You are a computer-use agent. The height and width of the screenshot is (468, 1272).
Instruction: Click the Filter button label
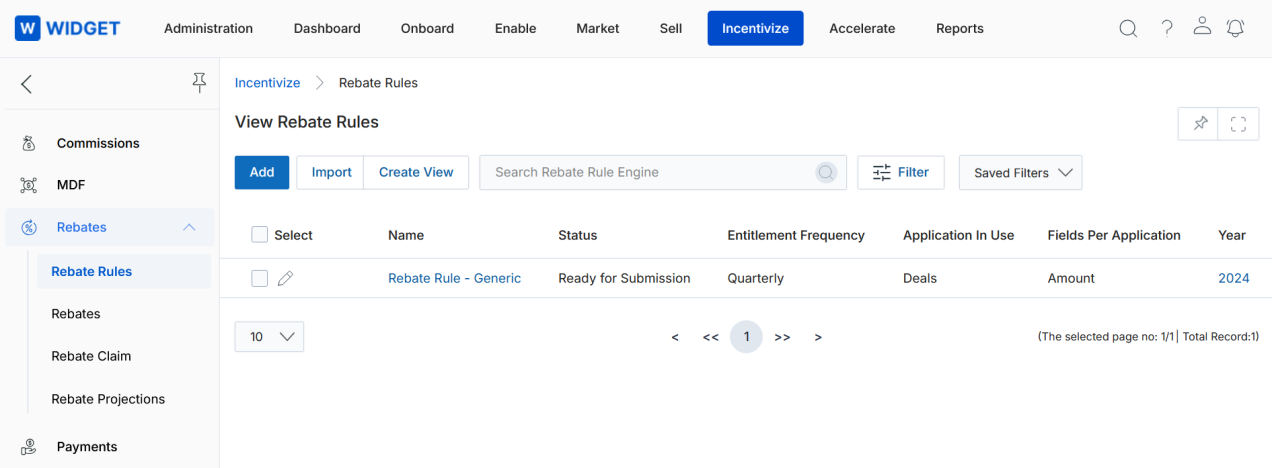913,172
